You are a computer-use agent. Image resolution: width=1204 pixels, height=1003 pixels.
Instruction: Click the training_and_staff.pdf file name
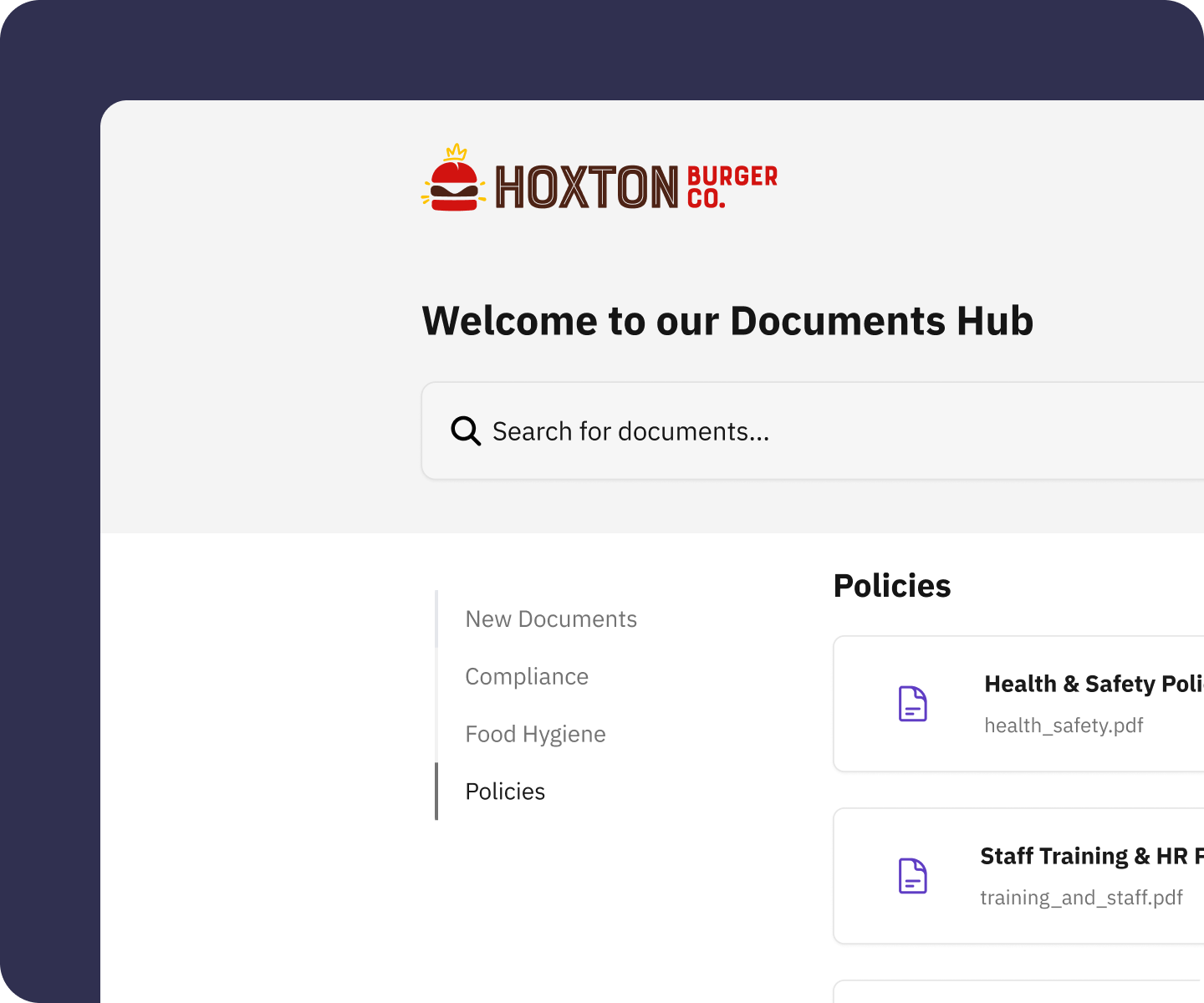point(1081,898)
